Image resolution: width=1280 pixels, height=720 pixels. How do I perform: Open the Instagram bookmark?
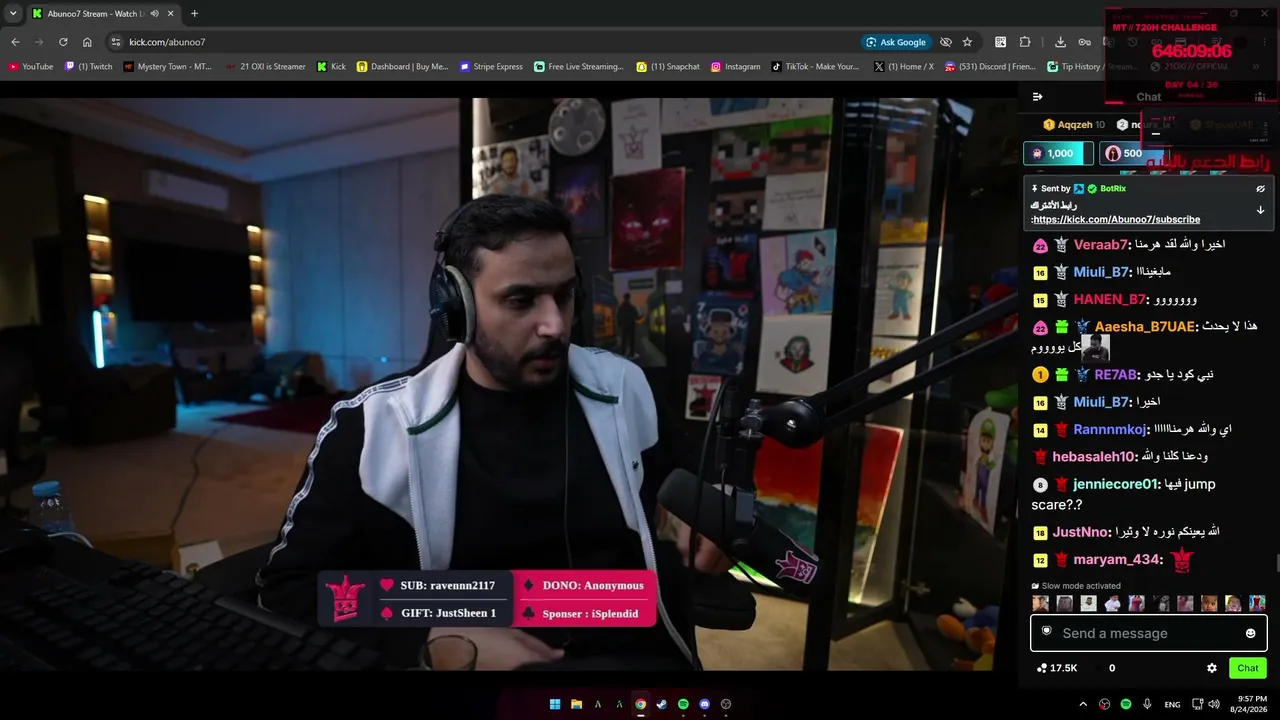point(736,67)
